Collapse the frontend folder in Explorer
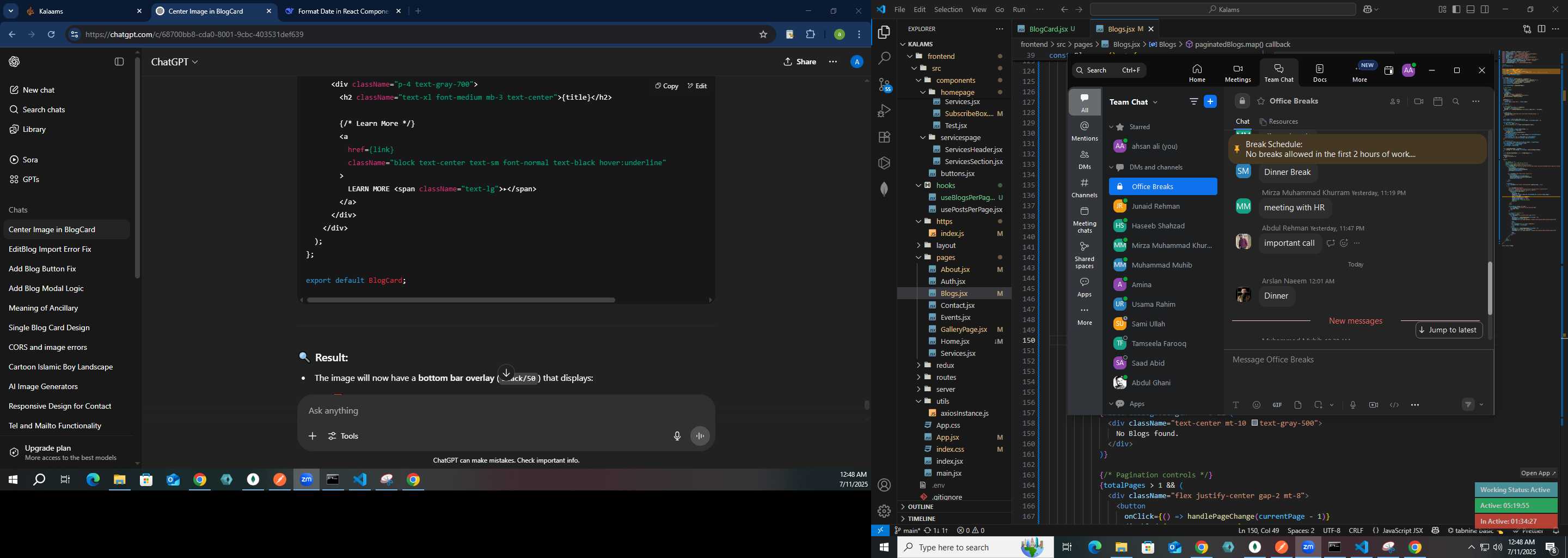1568x558 pixels. pyautogui.click(x=909, y=57)
